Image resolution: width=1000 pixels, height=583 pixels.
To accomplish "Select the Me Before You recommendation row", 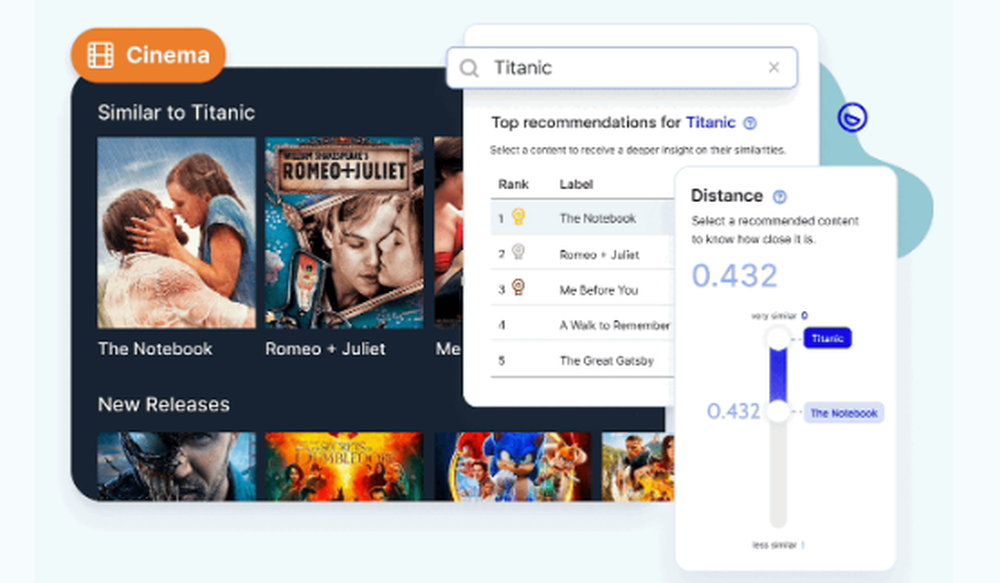I will coord(582,290).
